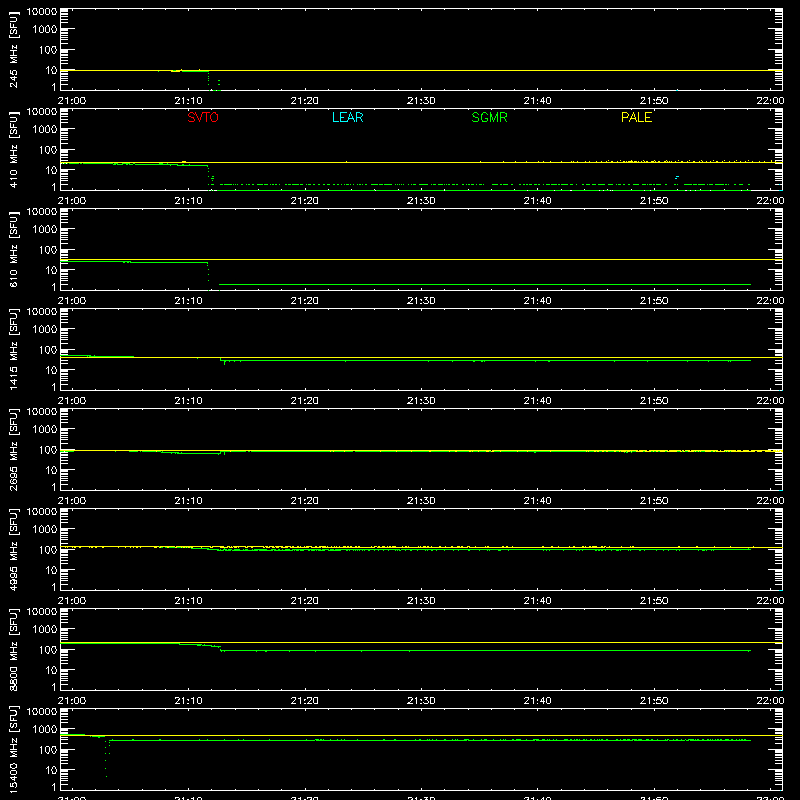Click the 21:30 time label below 245 MHz plot

click(421, 101)
